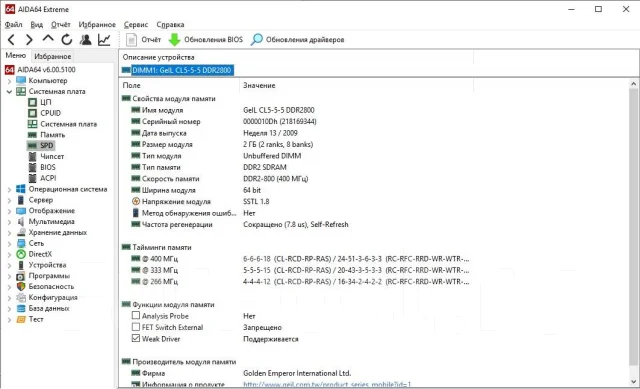Open the Файл menu

13,24
